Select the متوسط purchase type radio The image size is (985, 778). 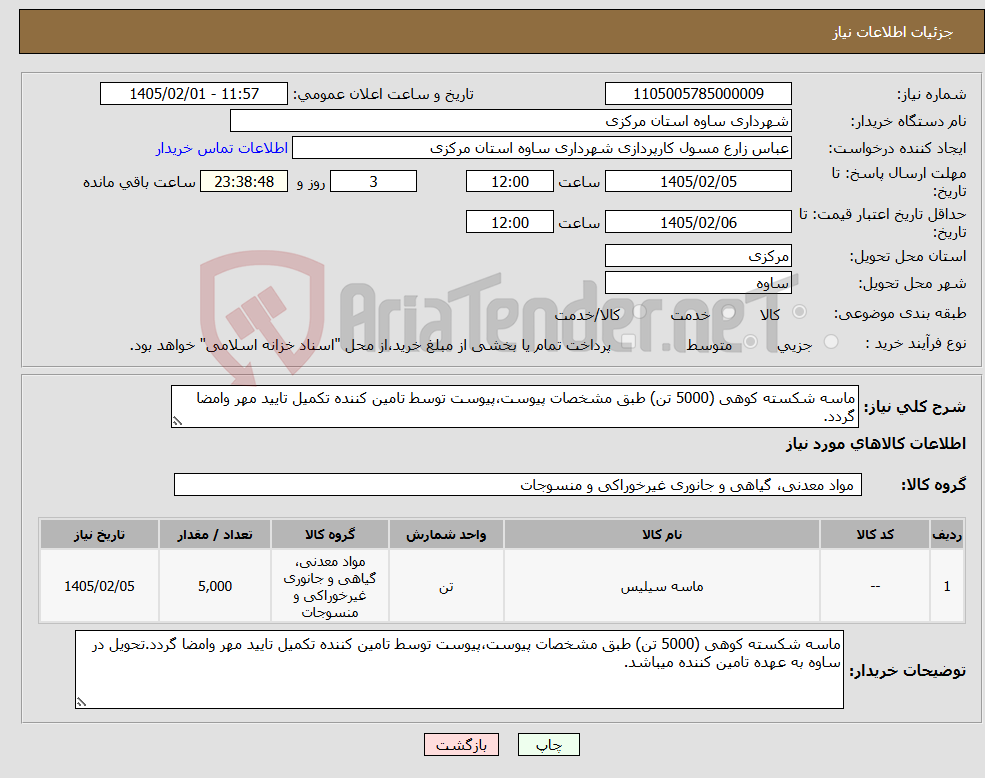[751, 342]
